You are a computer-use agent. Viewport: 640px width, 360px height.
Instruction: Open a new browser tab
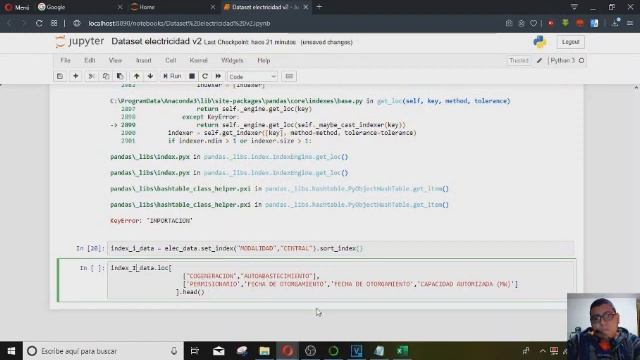(x=319, y=7)
